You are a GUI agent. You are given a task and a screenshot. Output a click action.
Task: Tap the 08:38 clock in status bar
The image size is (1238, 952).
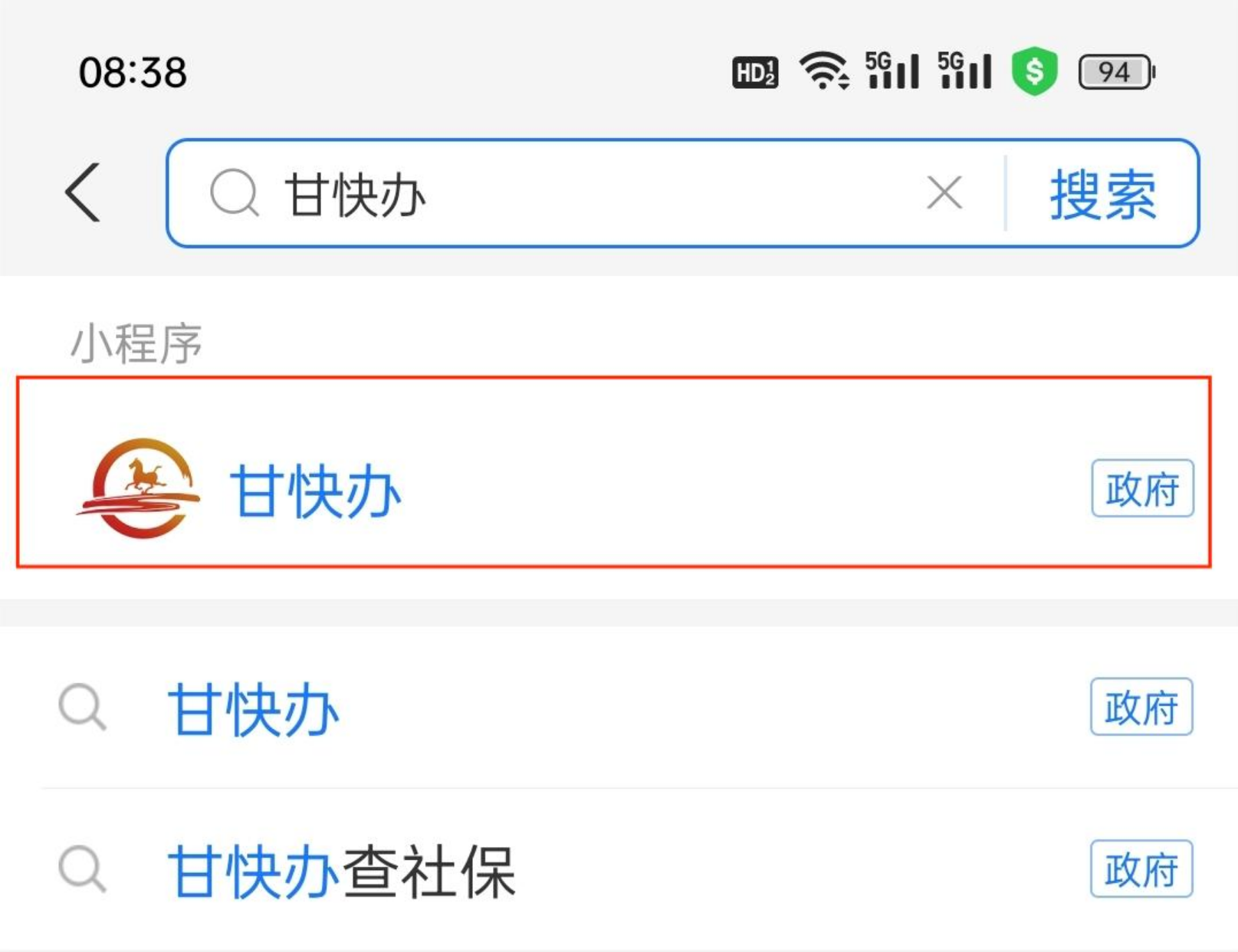pyautogui.click(x=133, y=73)
